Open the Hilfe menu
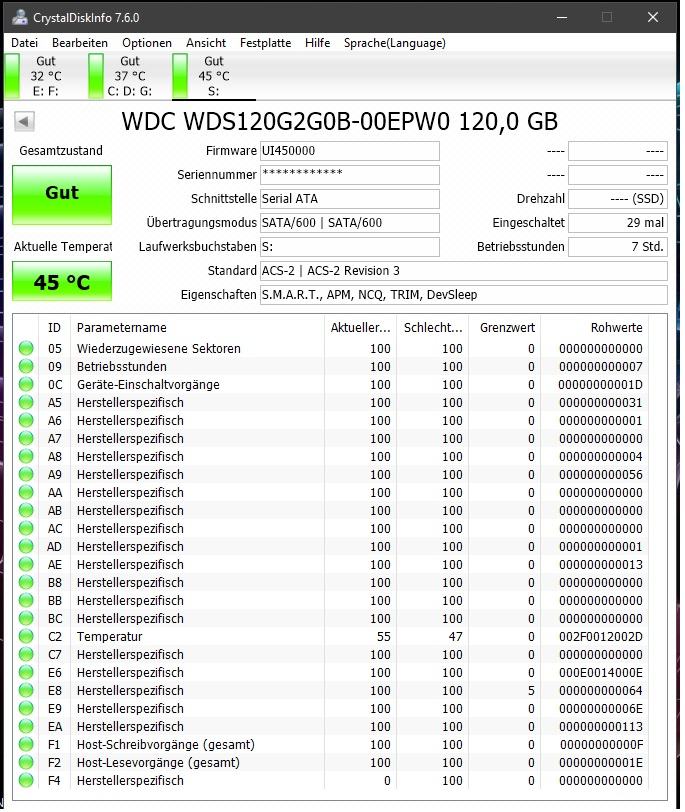The image size is (685, 812). coord(317,43)
